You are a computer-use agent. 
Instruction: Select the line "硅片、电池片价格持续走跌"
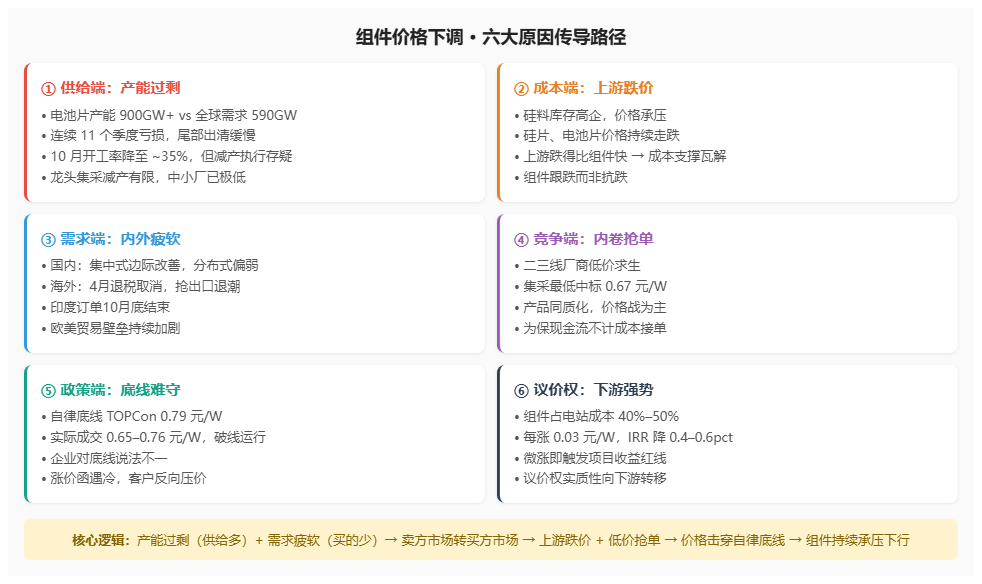click(597, 135)
